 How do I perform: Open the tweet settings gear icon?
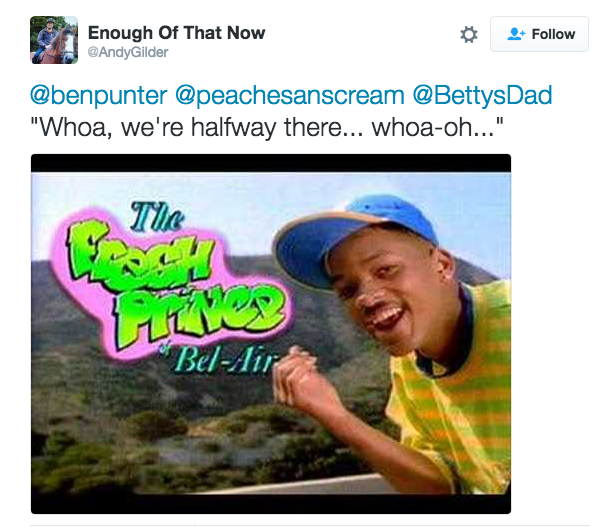click(x=468, y=35)
